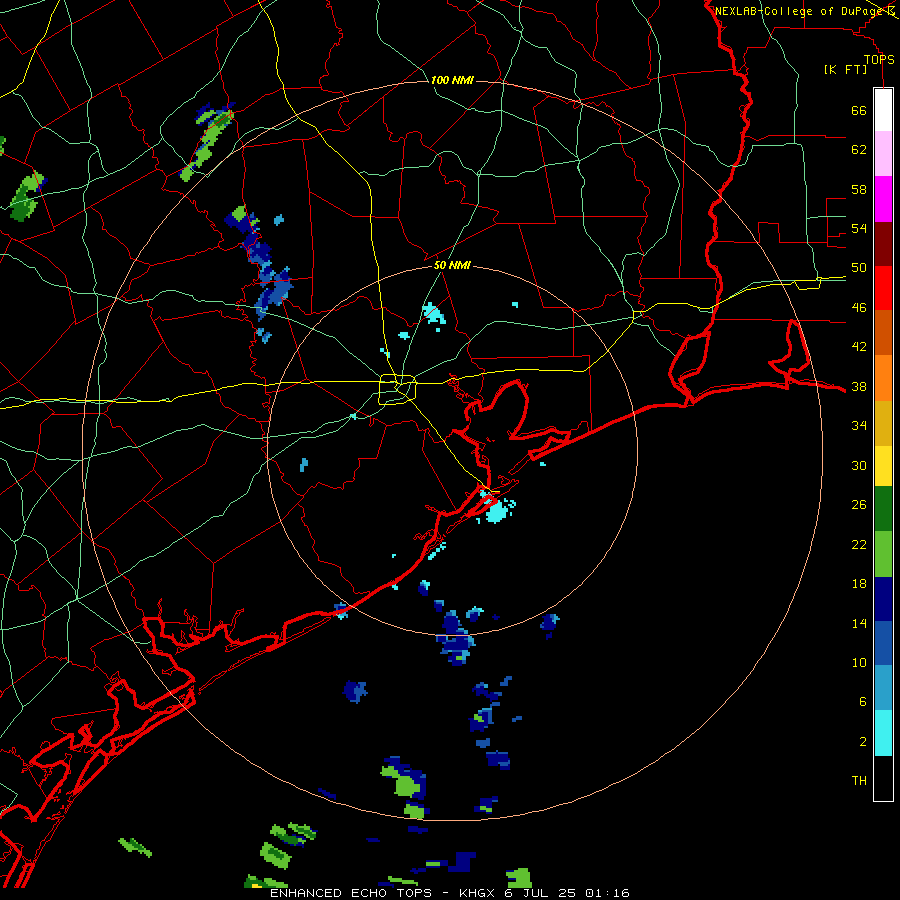
Task: Click the magenta 58 kft legend swatch
Action: pos(883,199)
